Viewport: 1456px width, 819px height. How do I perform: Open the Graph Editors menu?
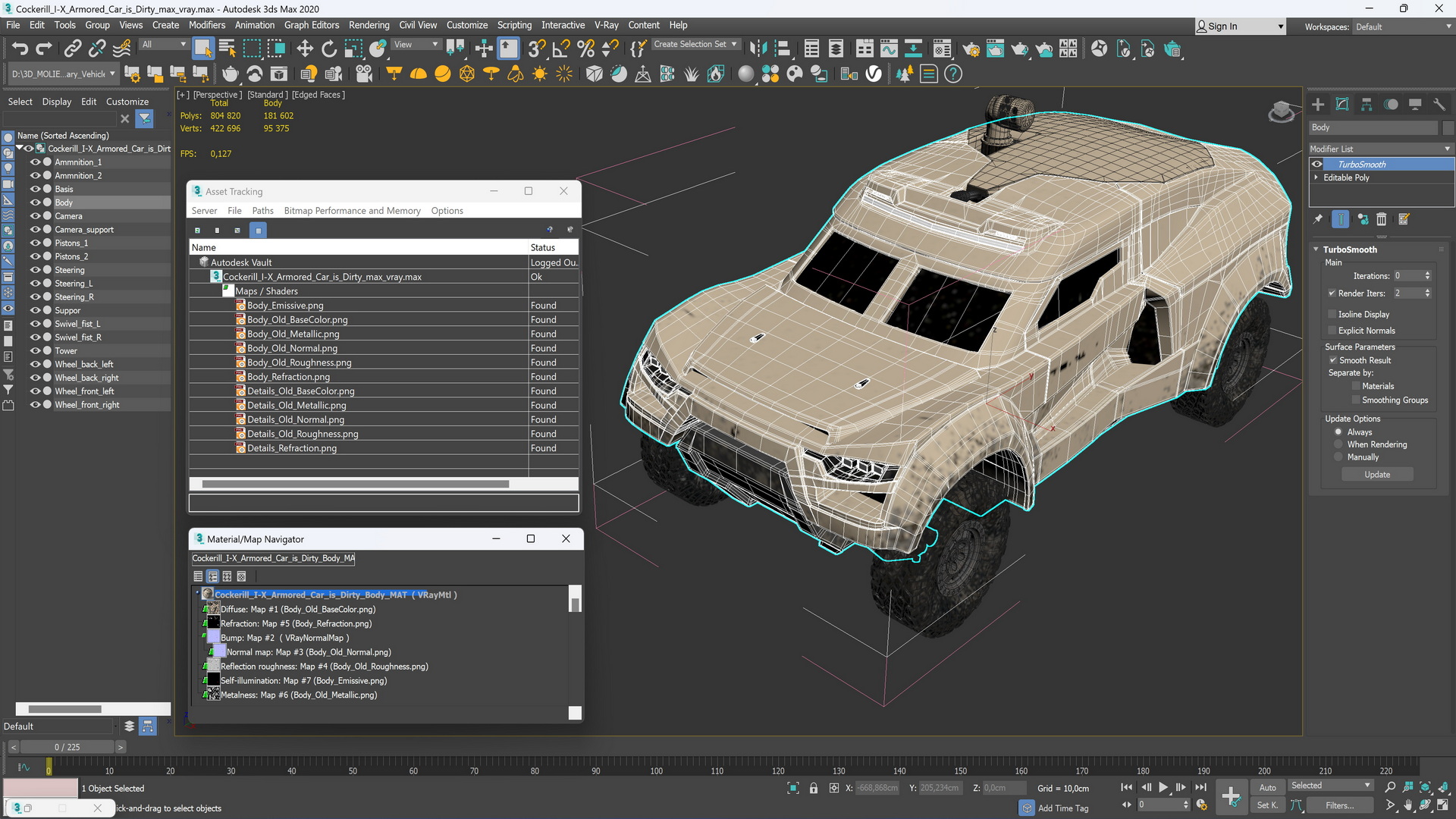(x=312, y=25)
